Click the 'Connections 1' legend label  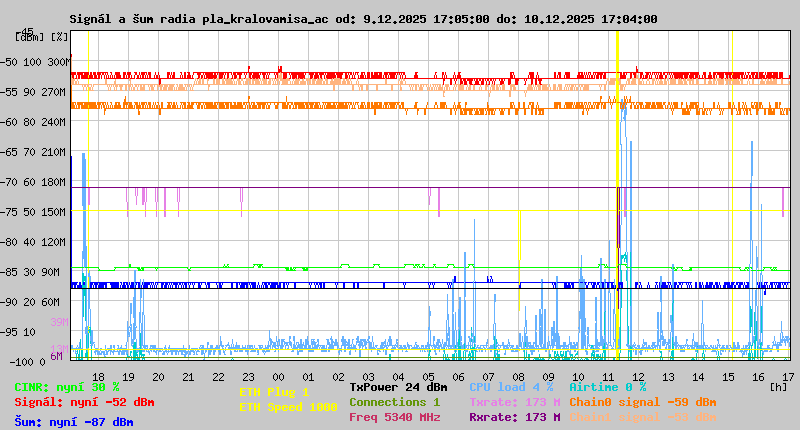pos(394,402)
